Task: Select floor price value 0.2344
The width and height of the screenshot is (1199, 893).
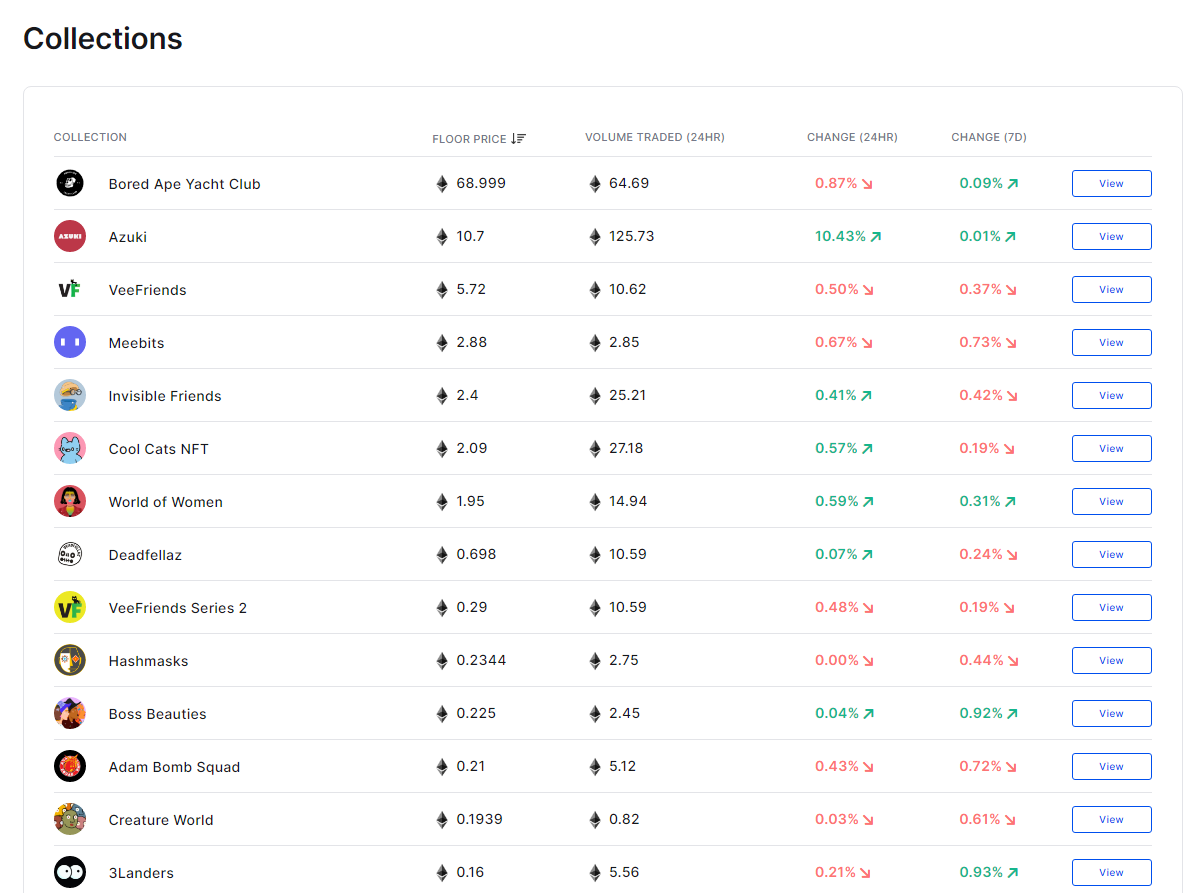Action: (481, 661)
